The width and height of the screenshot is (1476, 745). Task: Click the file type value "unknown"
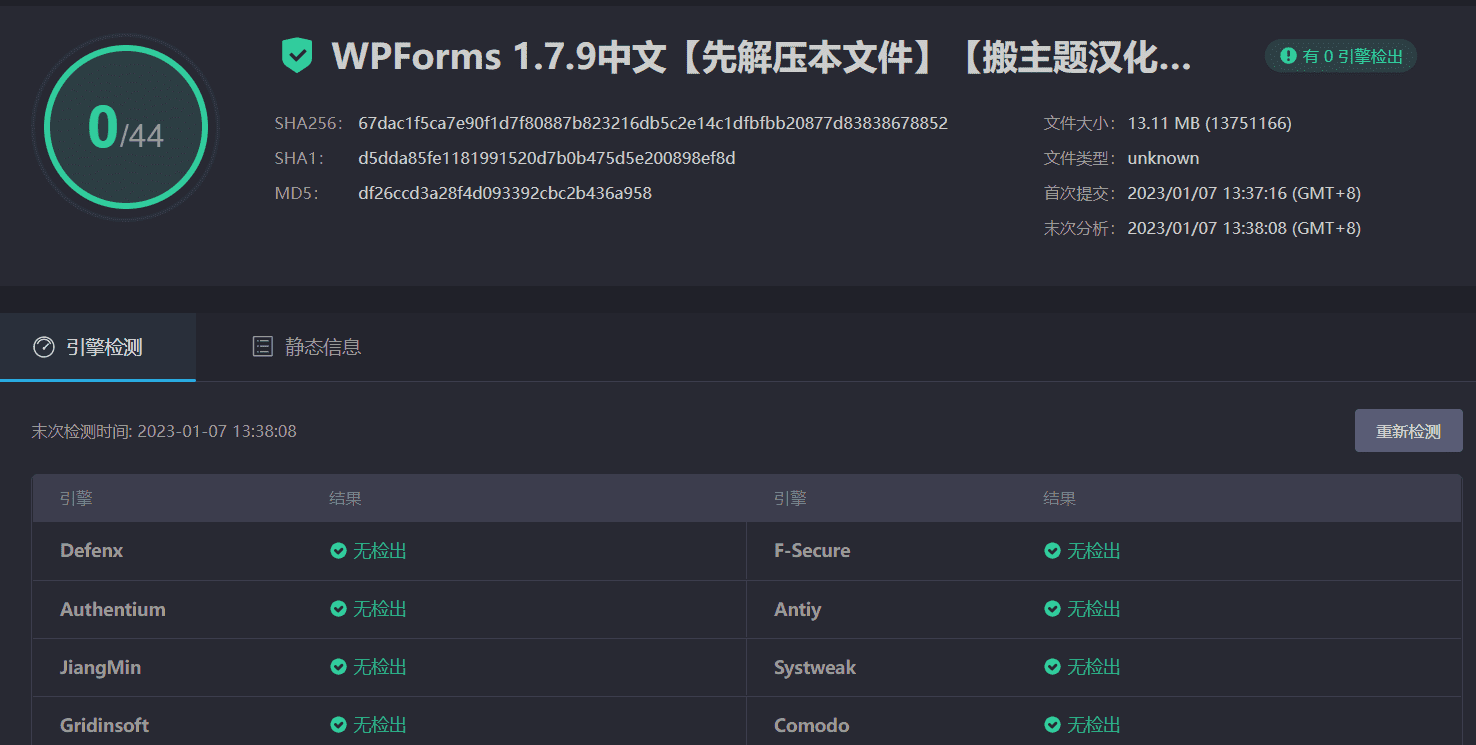click(1163, 158)
